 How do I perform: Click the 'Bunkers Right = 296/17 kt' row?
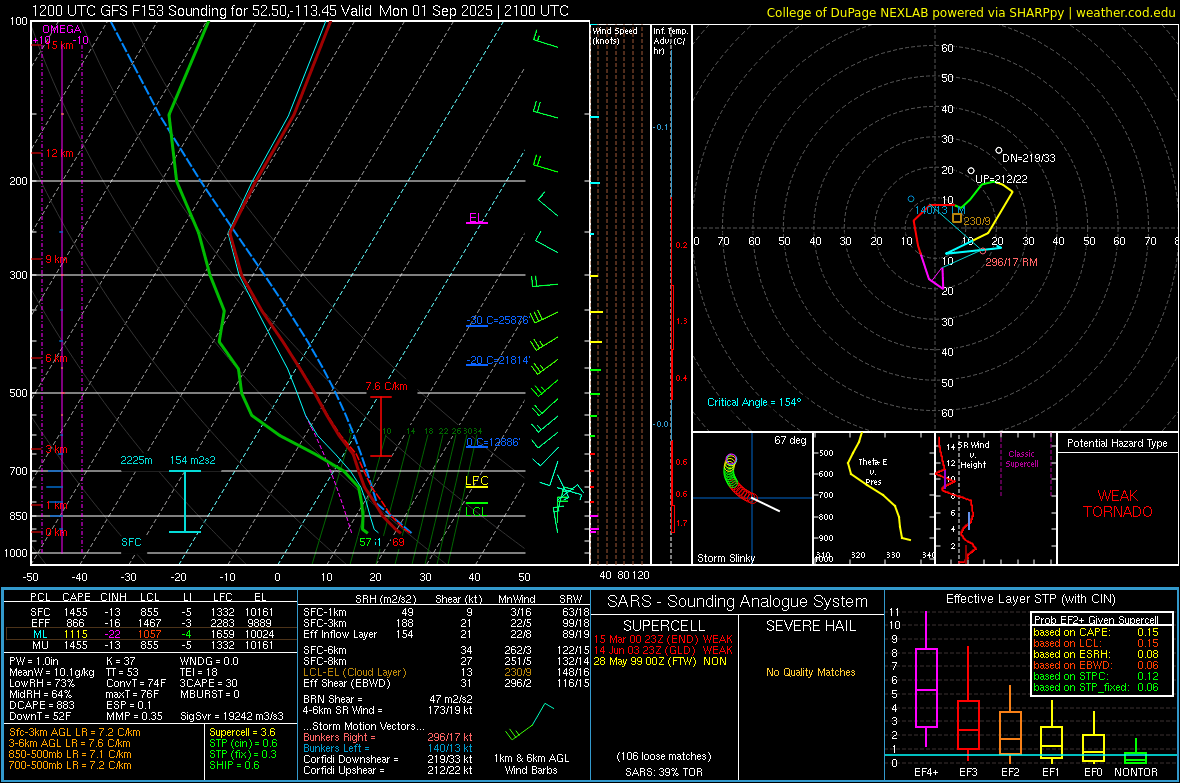pos(388,737)
